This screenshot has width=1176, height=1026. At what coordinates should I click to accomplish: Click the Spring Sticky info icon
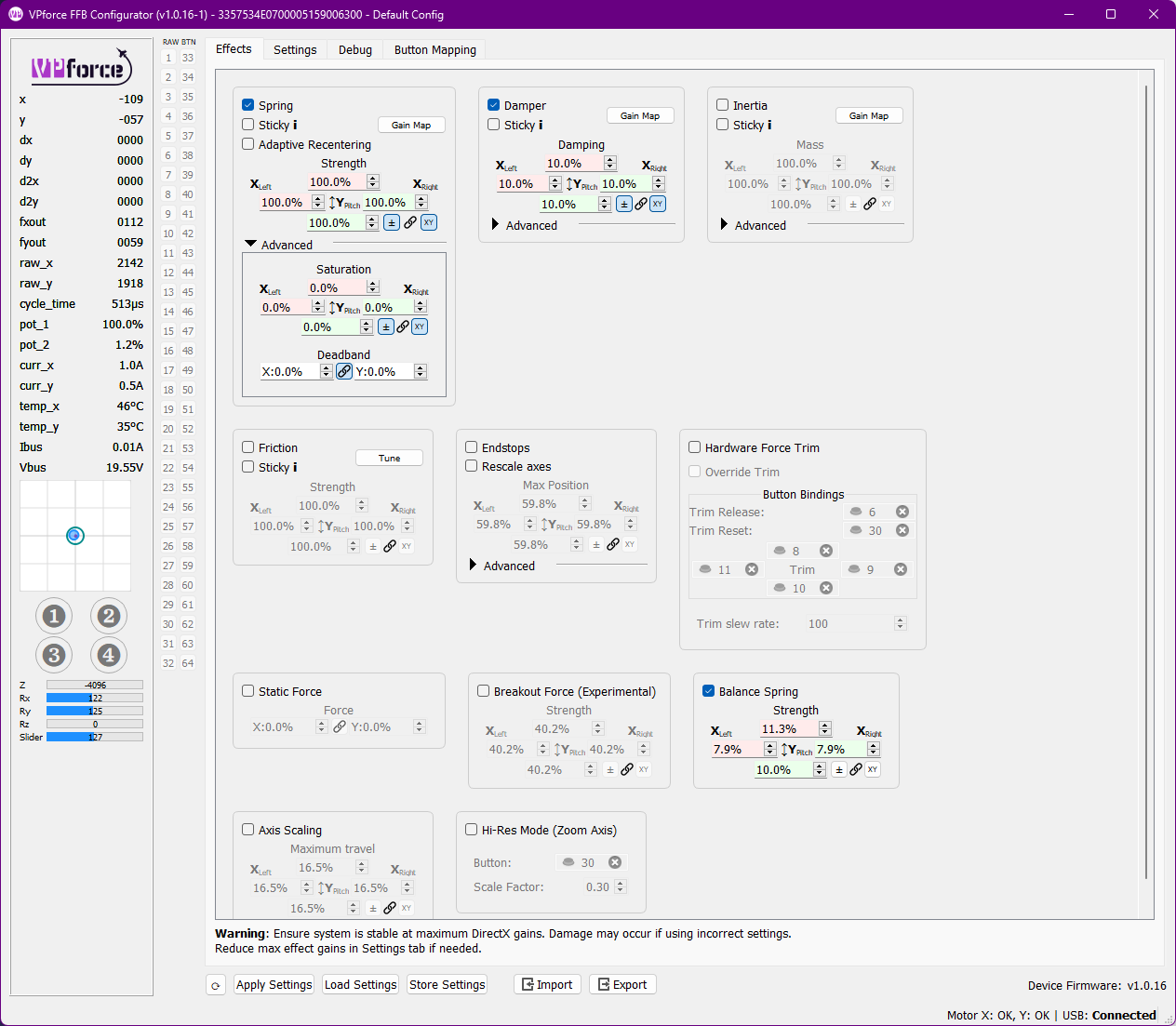[x=295, y=125]
